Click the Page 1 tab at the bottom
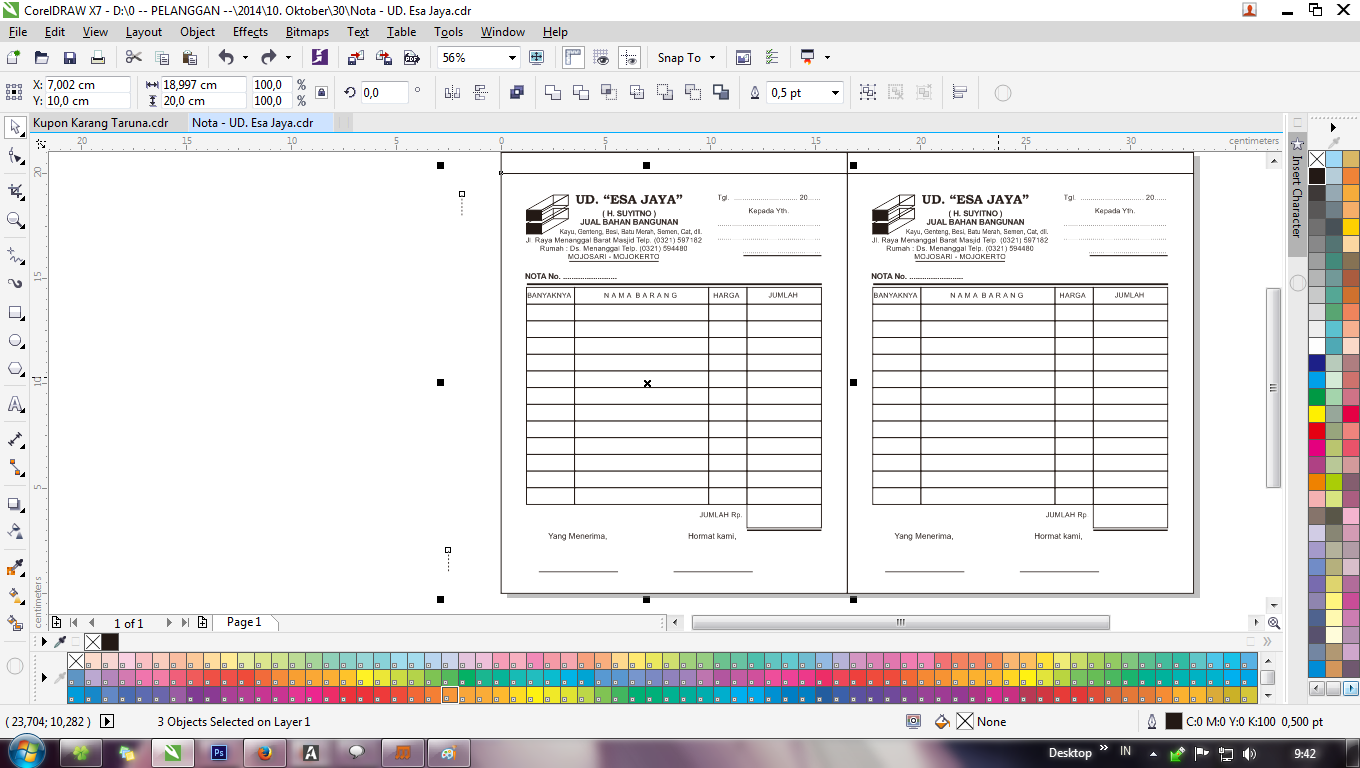This screenshot has height=768, width=1360. (244, 622)
